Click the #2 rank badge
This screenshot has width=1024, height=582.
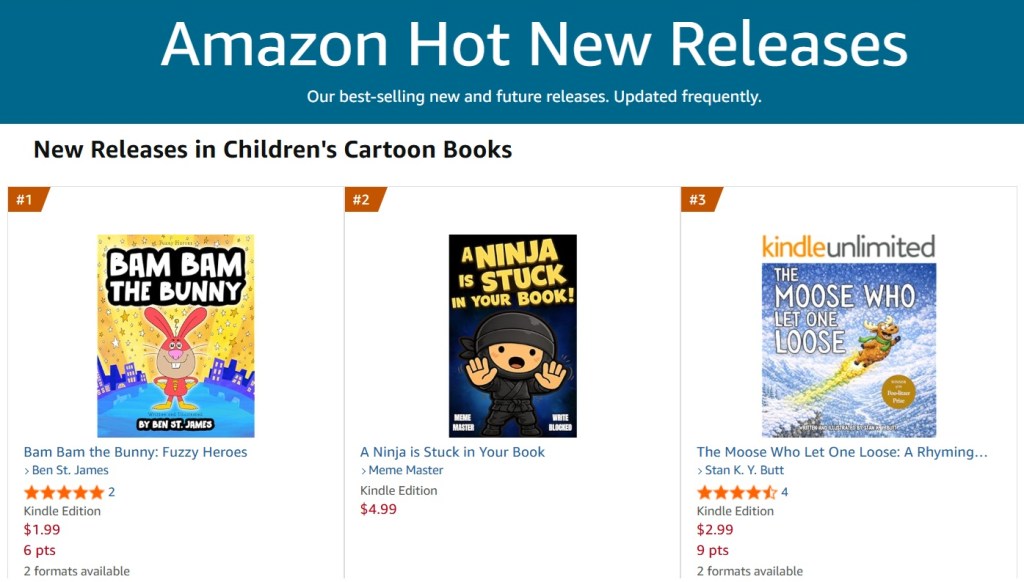pos(362,200)
